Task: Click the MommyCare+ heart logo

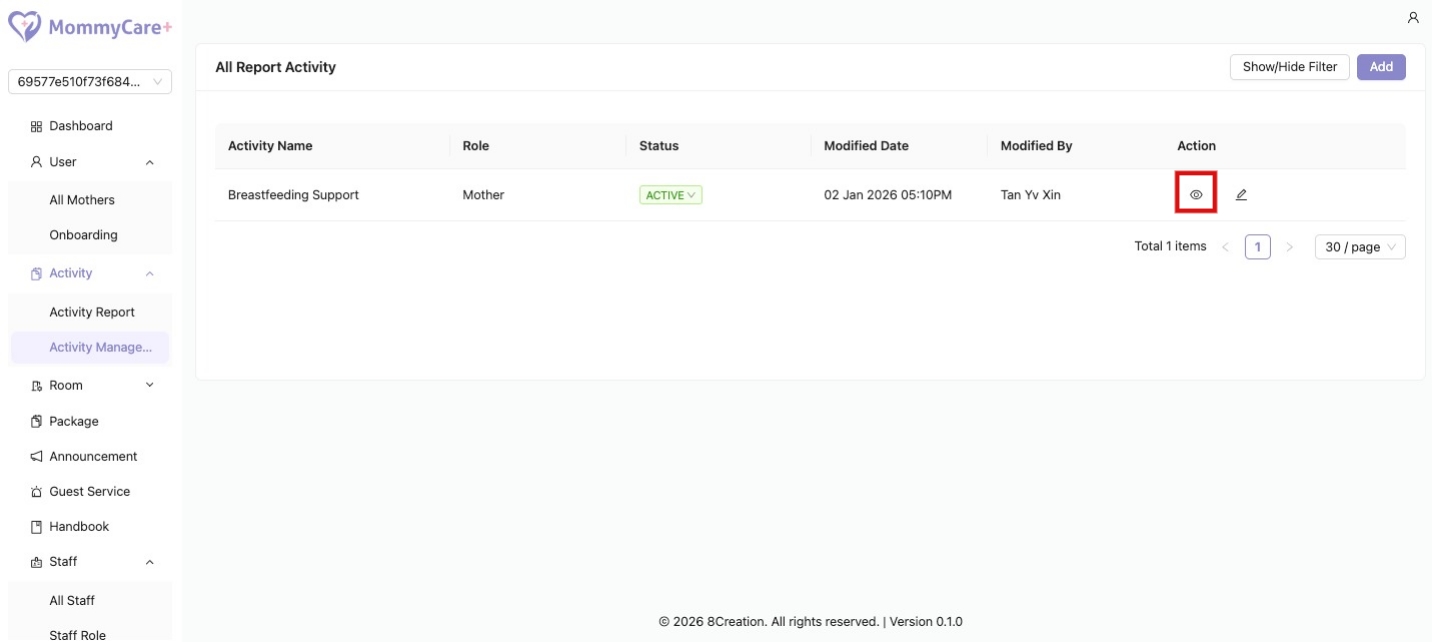Action: [24, 26]
